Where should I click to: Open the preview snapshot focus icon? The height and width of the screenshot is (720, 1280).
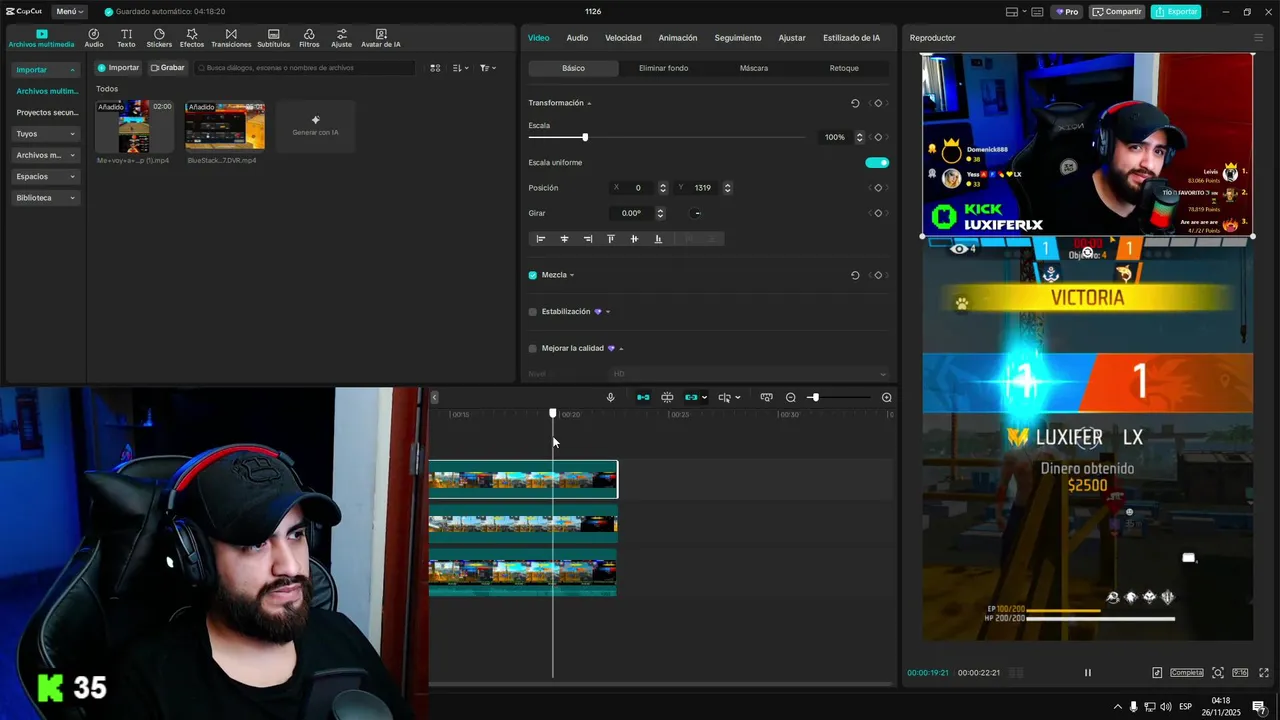coord(1218,673)
